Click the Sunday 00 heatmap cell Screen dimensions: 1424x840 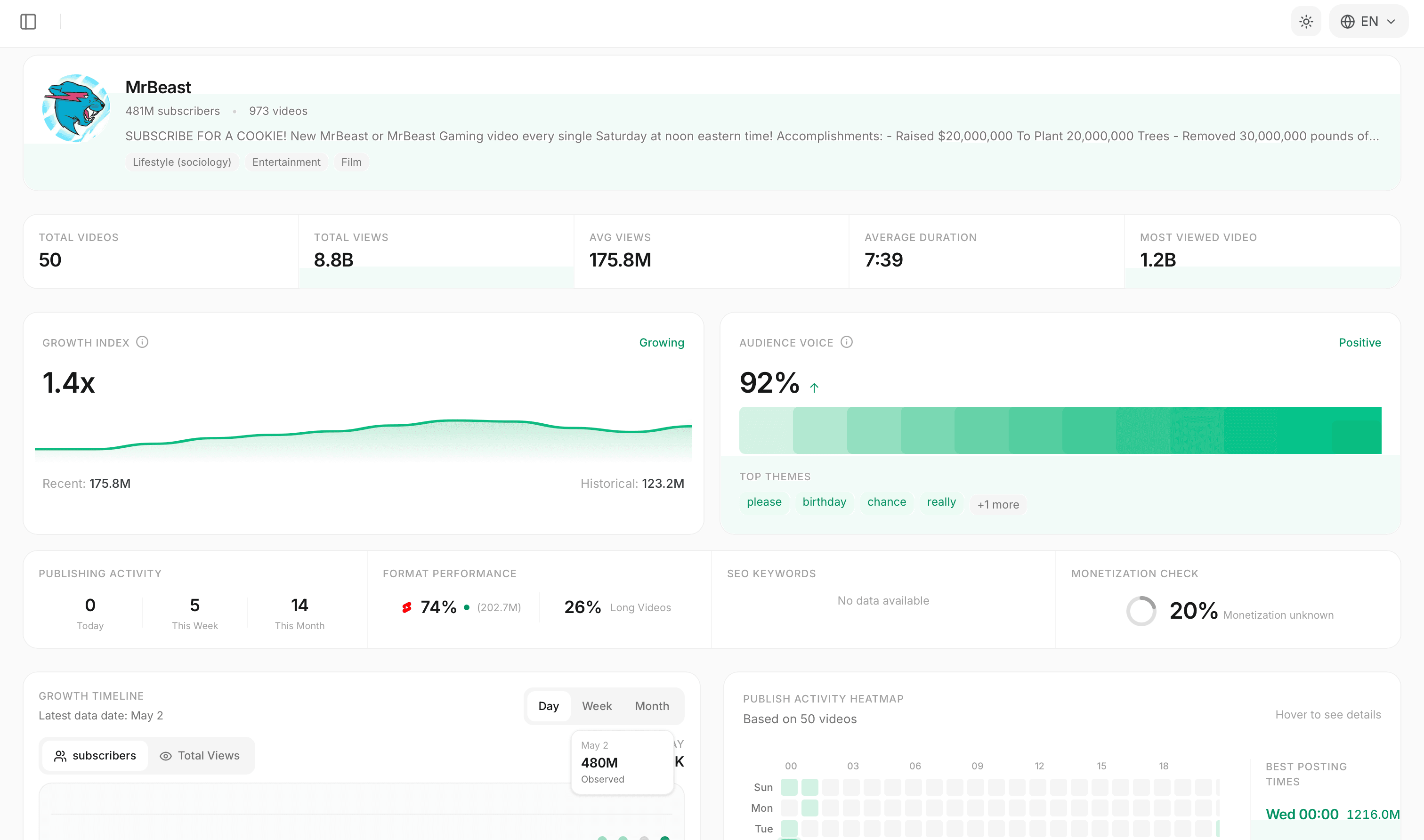pyautogui.click(x=789, y=787)
